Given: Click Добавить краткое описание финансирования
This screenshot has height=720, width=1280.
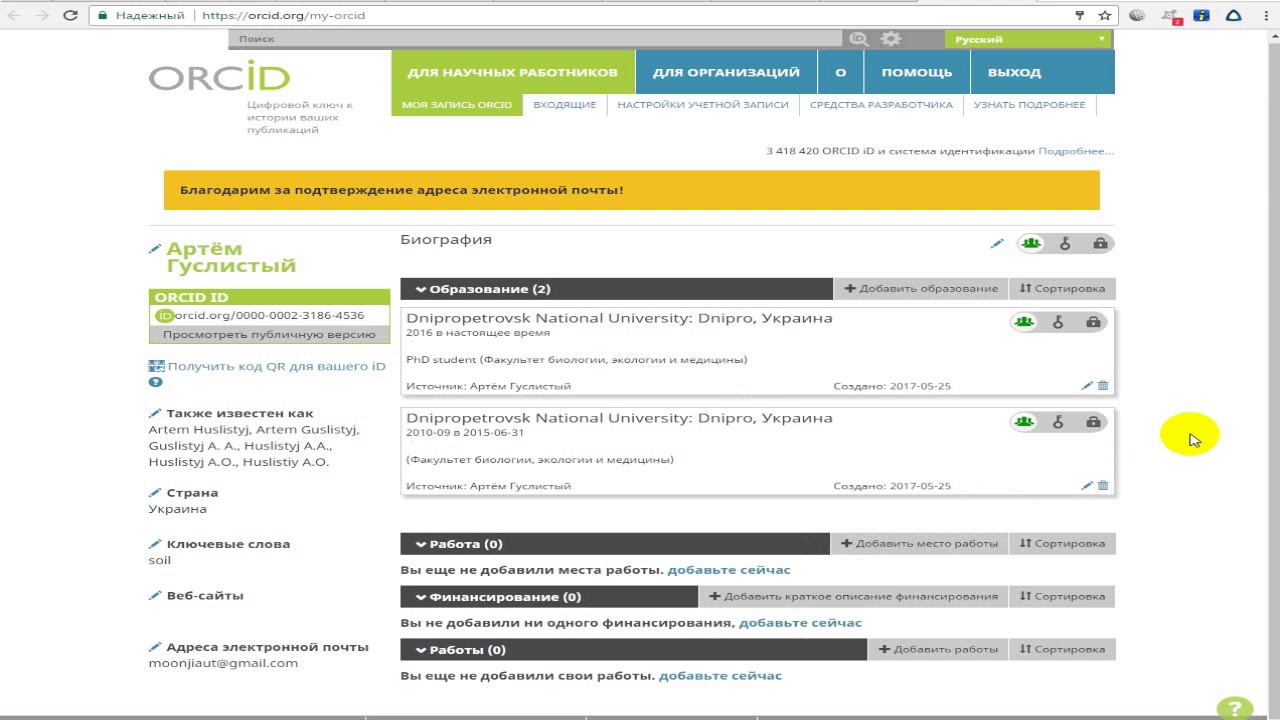Looking at the screenshot, I should 853,597.
